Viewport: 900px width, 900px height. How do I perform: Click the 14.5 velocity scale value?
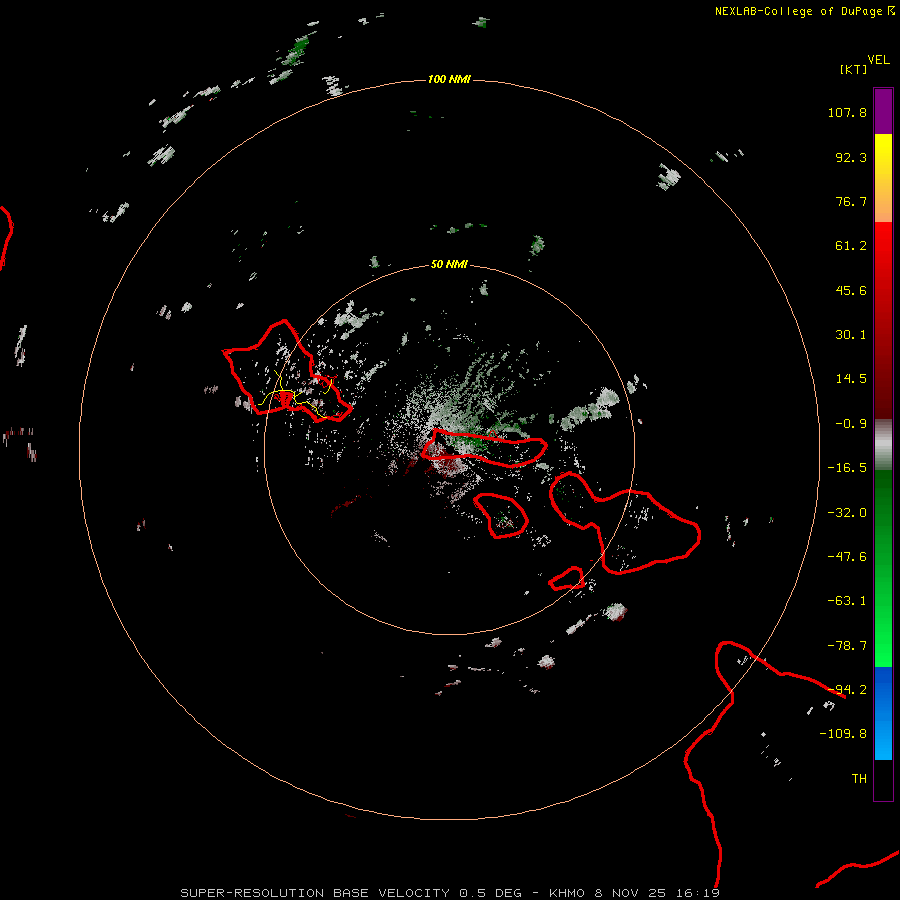[851, 379]
